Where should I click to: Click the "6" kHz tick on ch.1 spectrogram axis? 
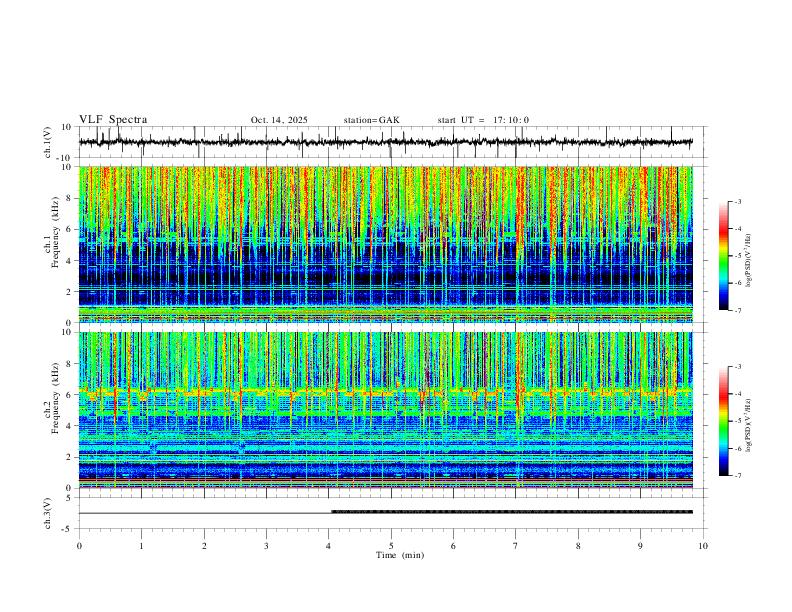pos(70,229)
